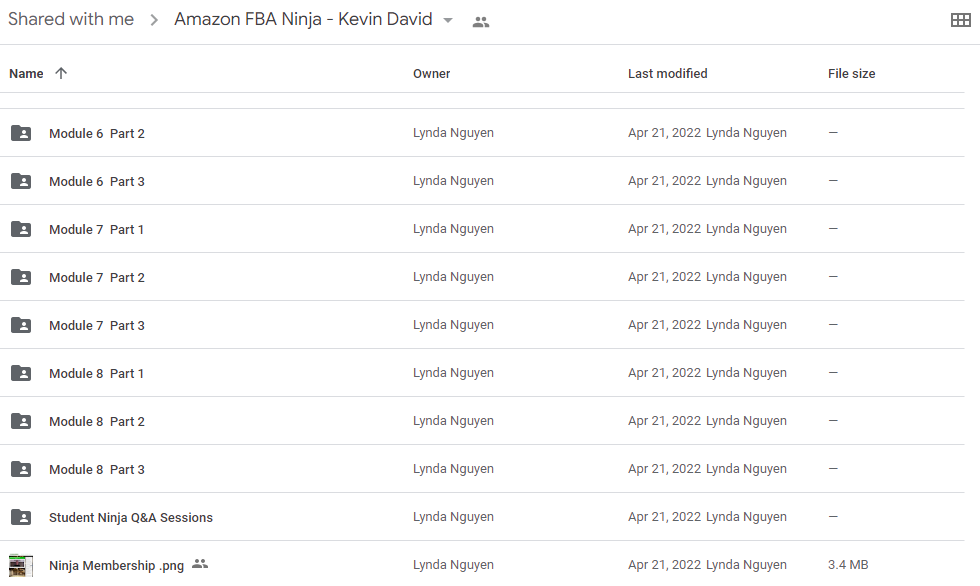Click the File size column header

point(851,74)
